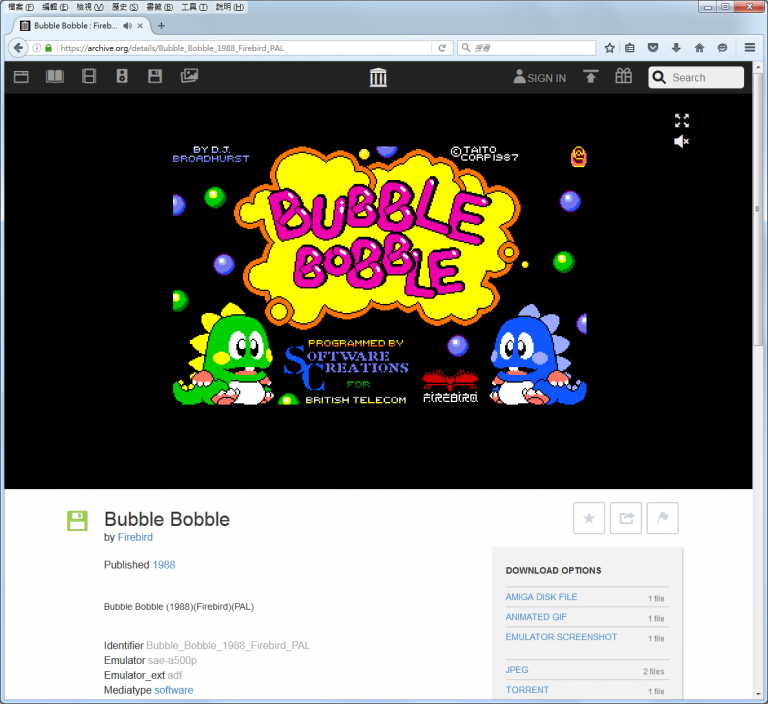The width and height of the screenshot is (768, 704).
Task: Click the SIGN IN link
Action: 540,77
